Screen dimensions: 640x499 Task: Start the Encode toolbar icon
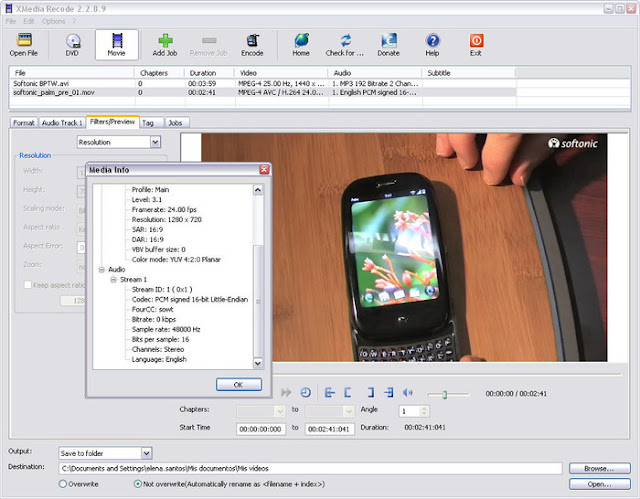tap(253, 40)
